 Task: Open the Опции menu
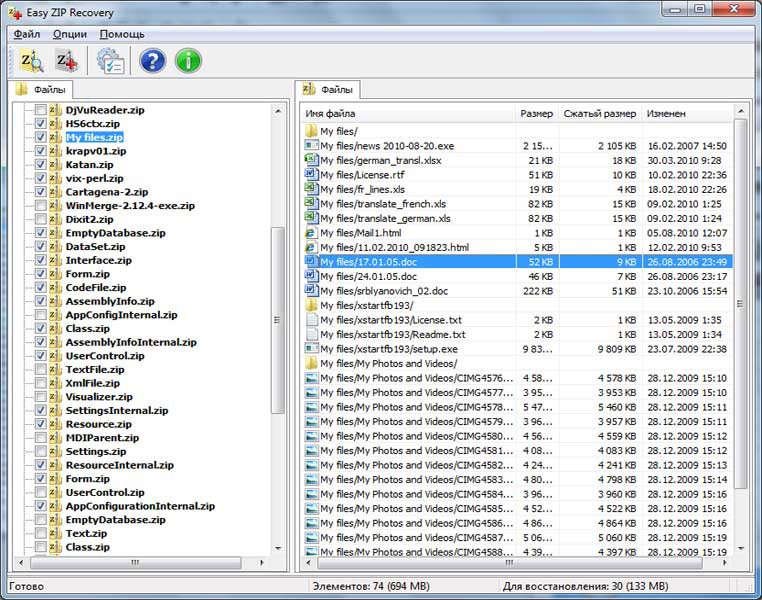click(x=69, y=34)
